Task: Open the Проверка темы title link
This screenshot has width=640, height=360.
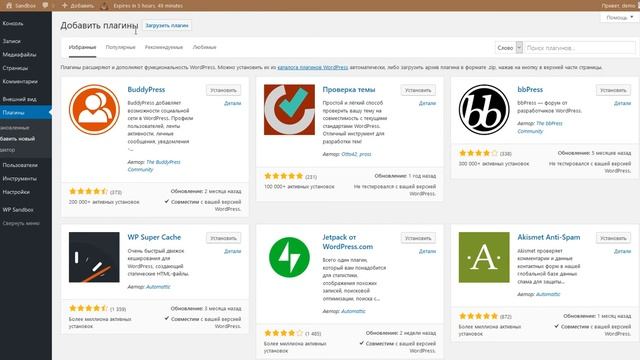Action: (x=349, y=89)
